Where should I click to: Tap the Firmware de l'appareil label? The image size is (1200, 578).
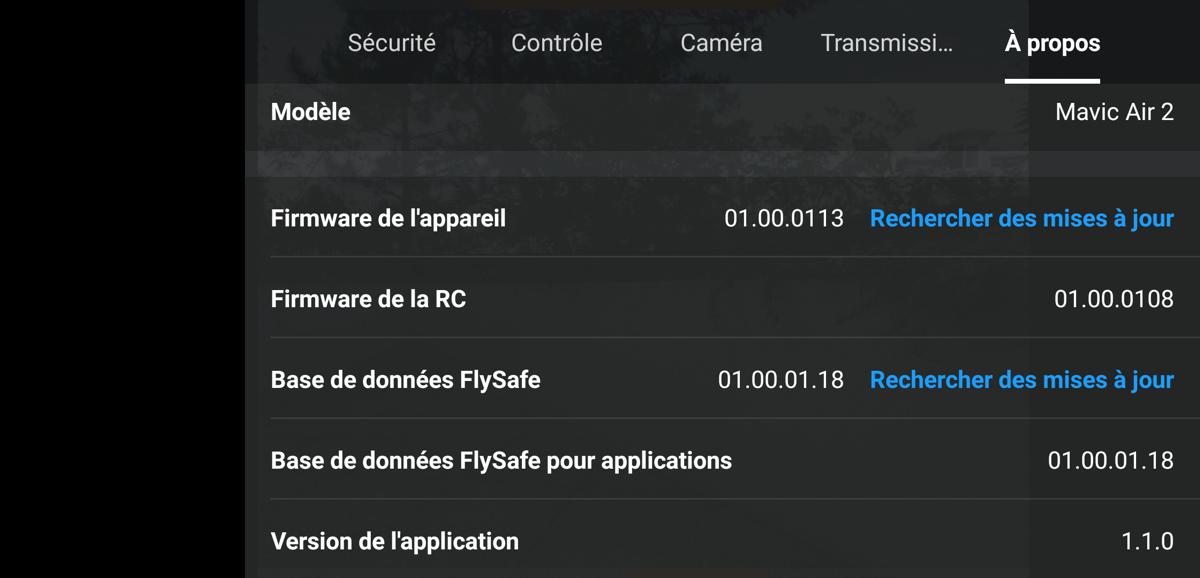point(388,218)
